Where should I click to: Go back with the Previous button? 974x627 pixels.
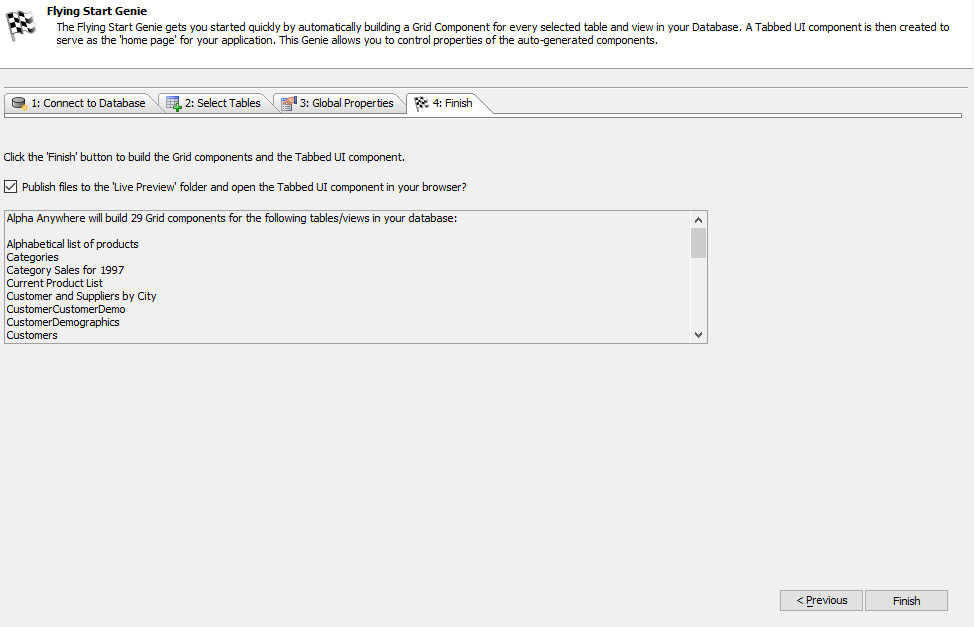(x=821, y=600)
